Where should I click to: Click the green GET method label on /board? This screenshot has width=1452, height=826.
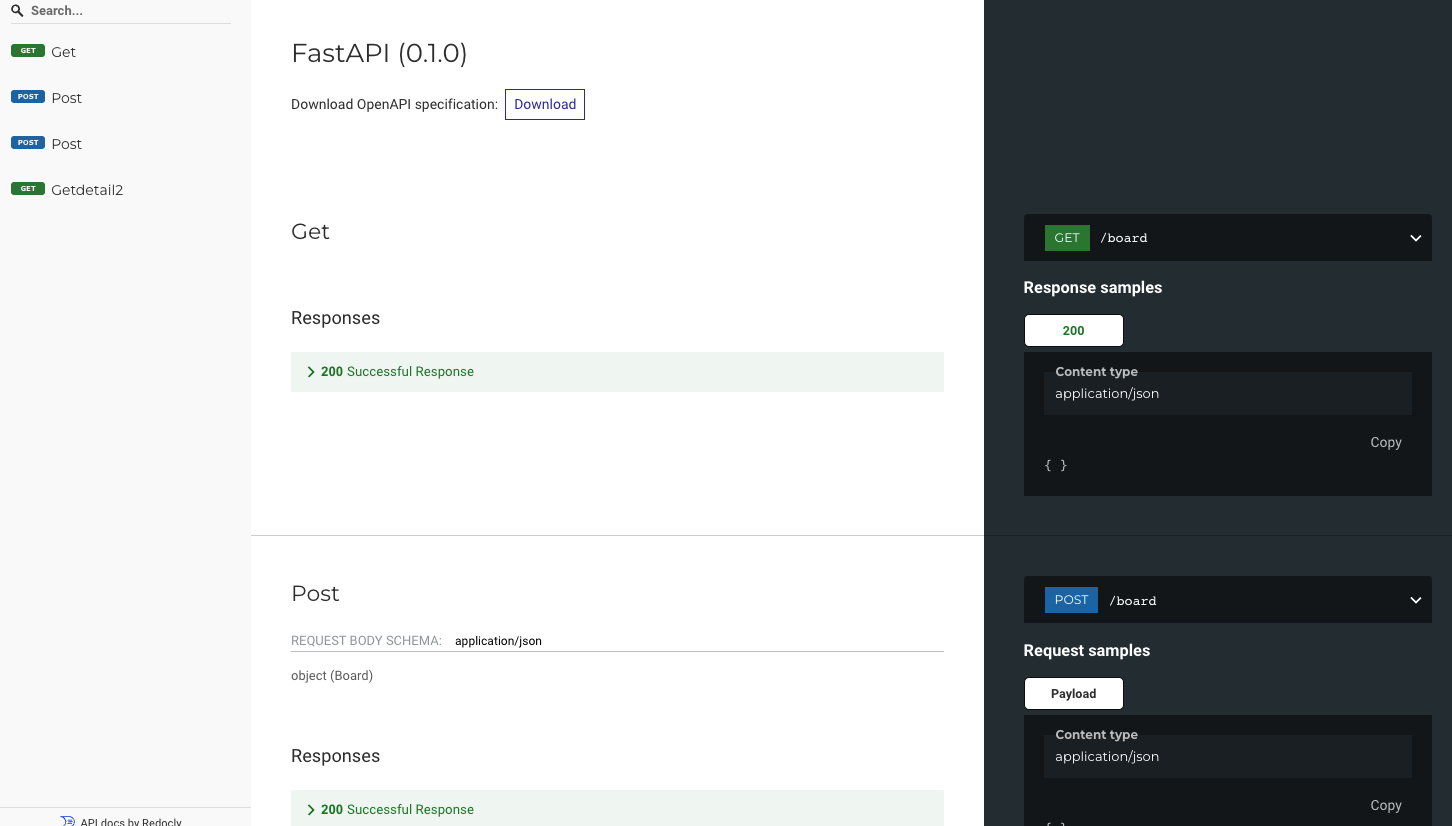tap(1067, 238)
